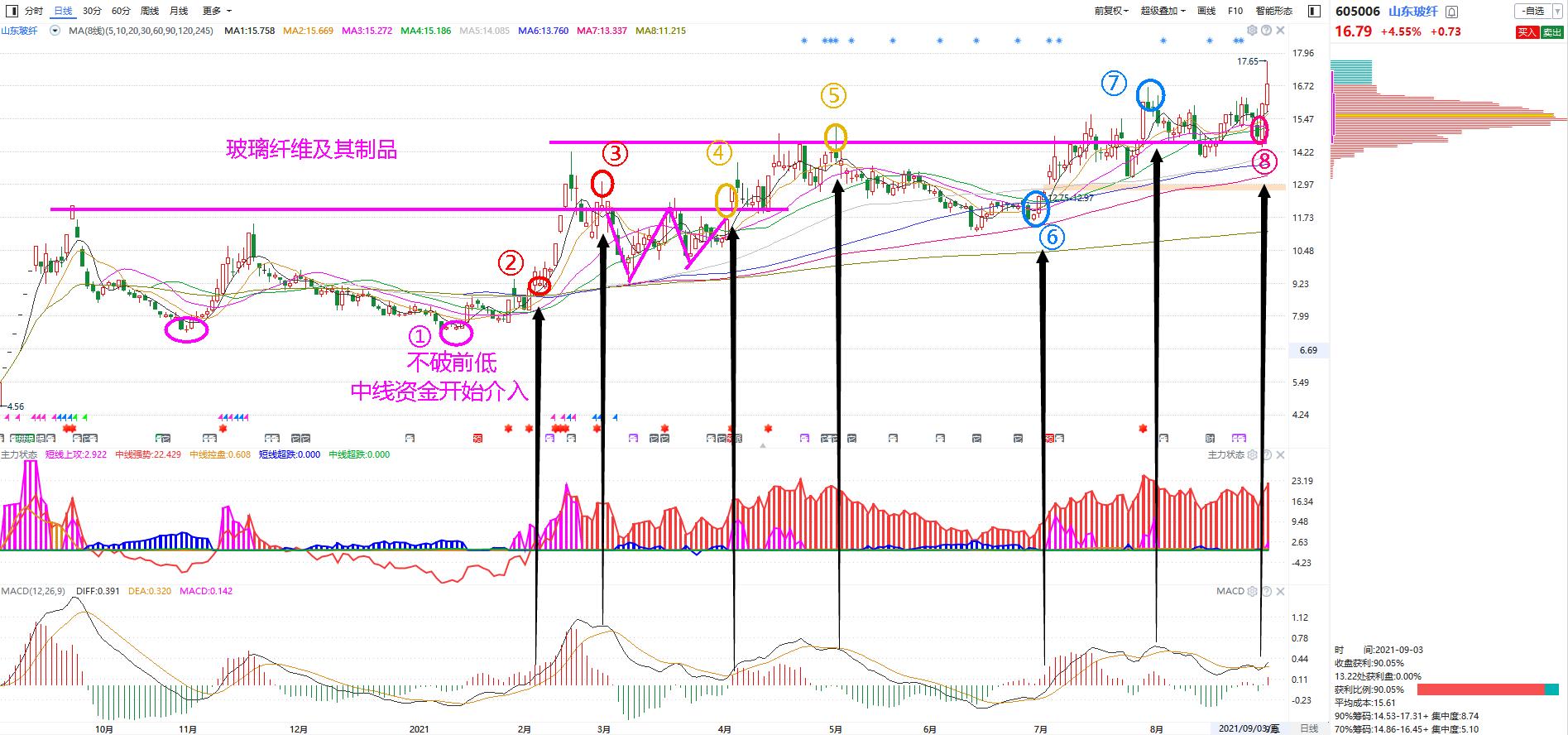Screen dimensions: 1568x735
Task: Click the 90%筹码 concentration row
Action: pos(1407,716)
